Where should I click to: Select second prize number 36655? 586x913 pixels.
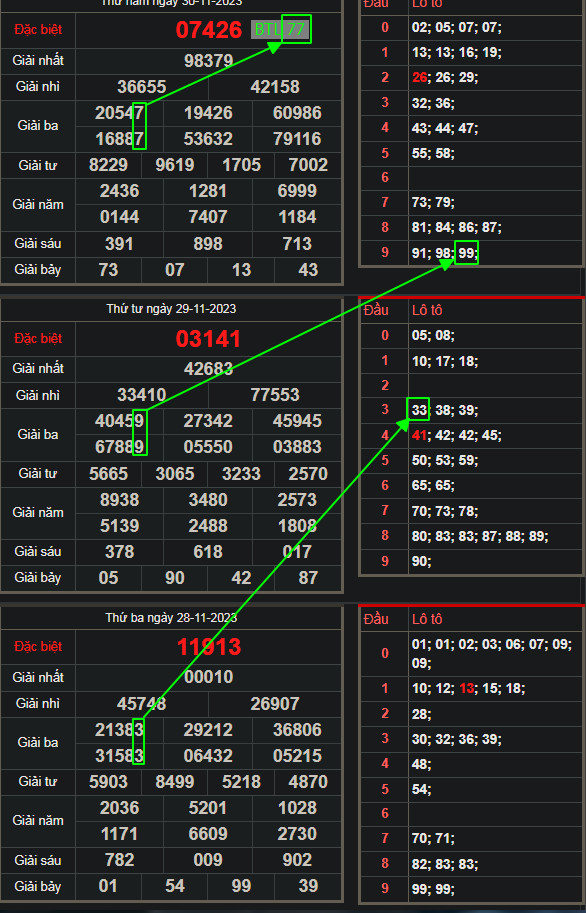[142, 87]
